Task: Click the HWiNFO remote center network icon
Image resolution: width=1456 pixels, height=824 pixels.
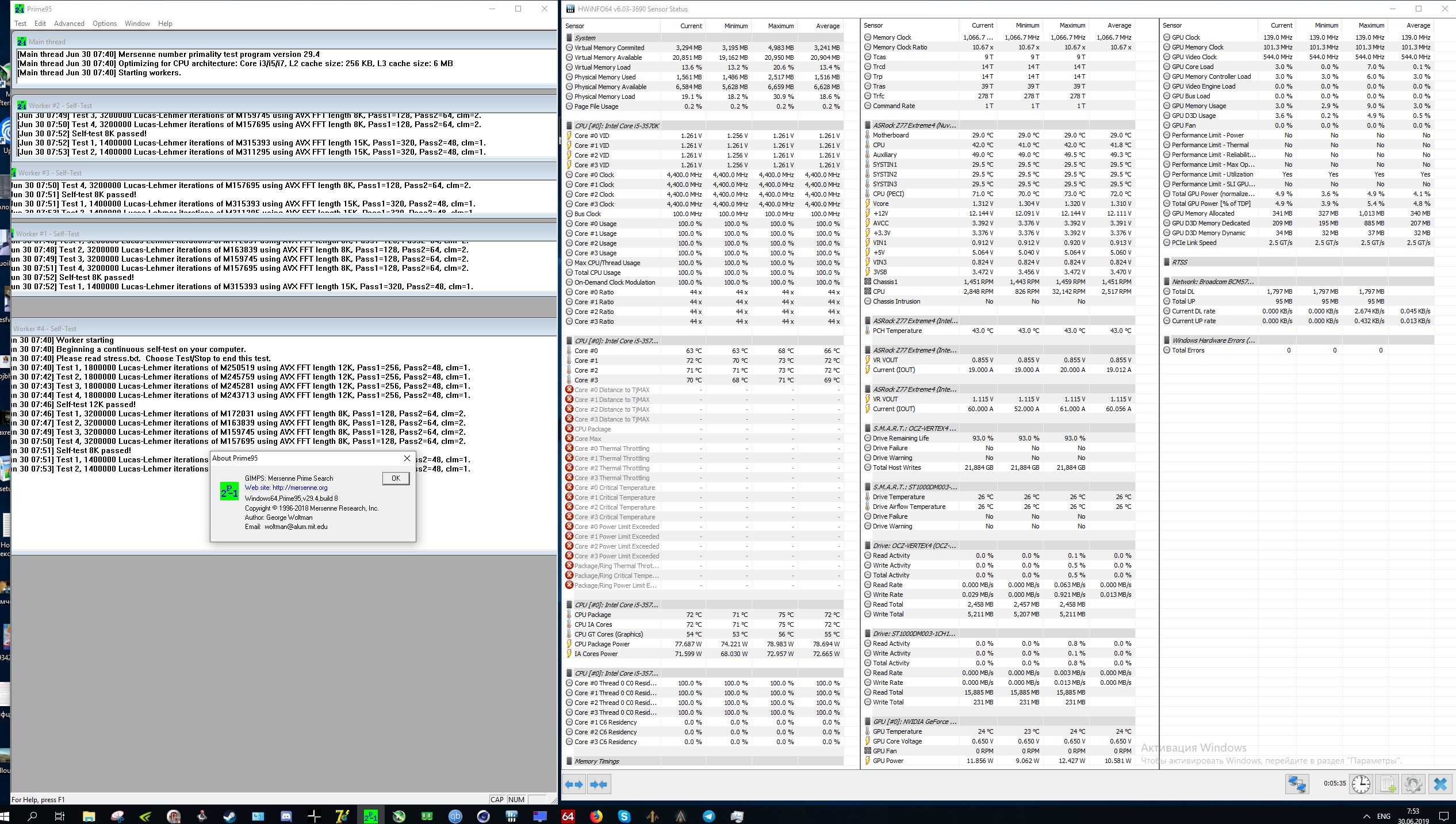Action: coord(1297,784)
